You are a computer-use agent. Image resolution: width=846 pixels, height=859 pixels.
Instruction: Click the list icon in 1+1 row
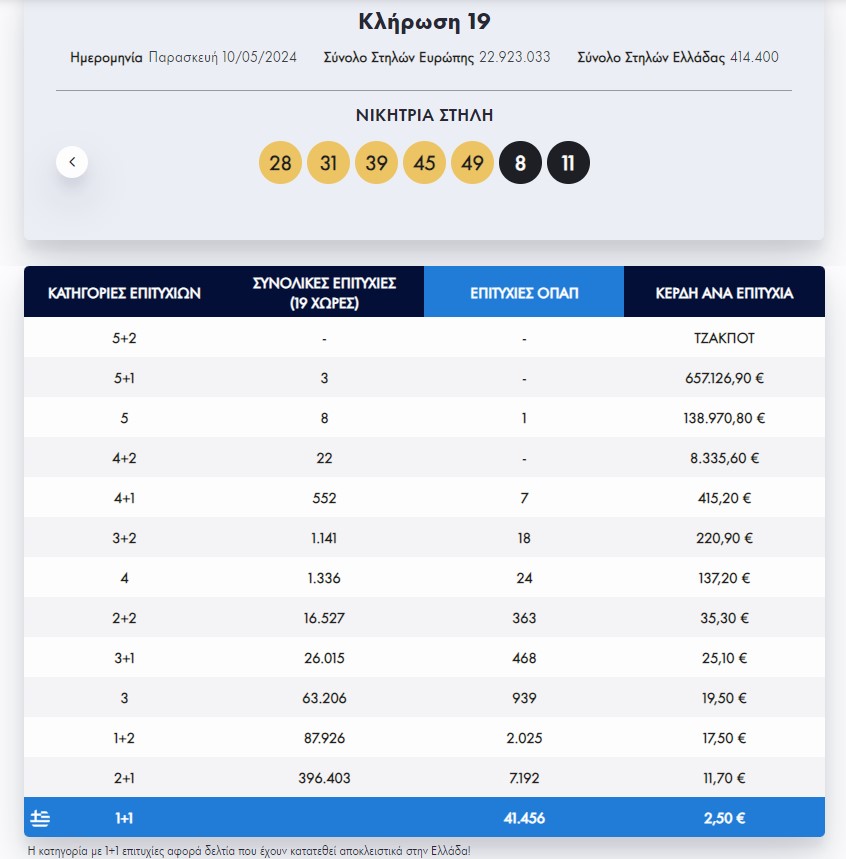pyautogui.click(x=40, y=818)
